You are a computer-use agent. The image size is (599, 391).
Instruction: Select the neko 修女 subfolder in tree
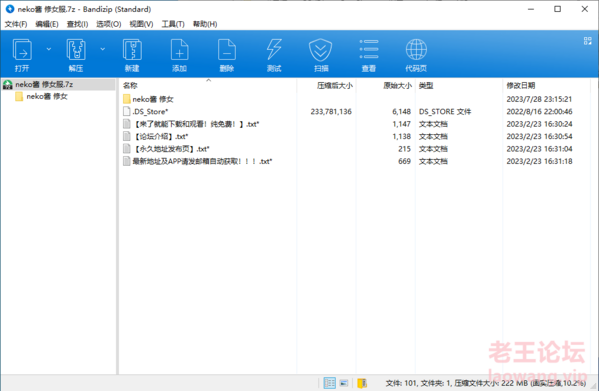pos(47,97)
